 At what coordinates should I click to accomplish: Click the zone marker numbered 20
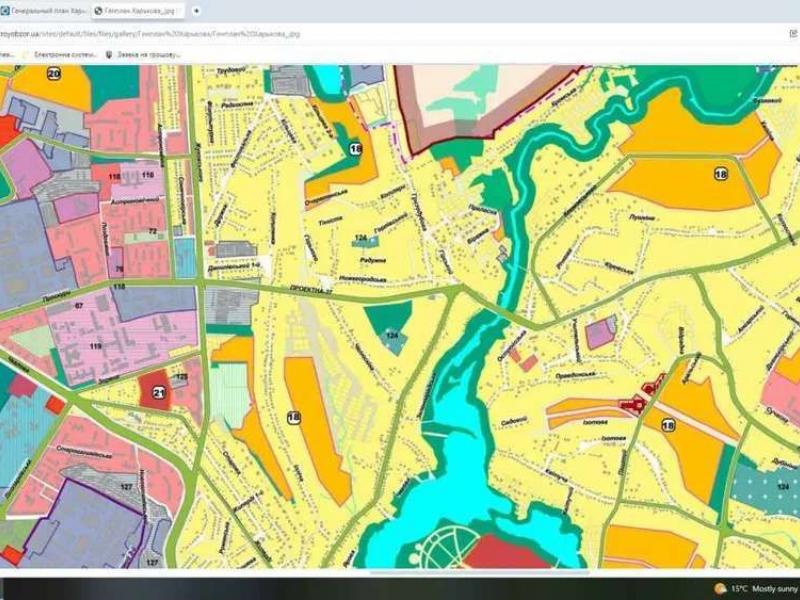pos(53,74)
